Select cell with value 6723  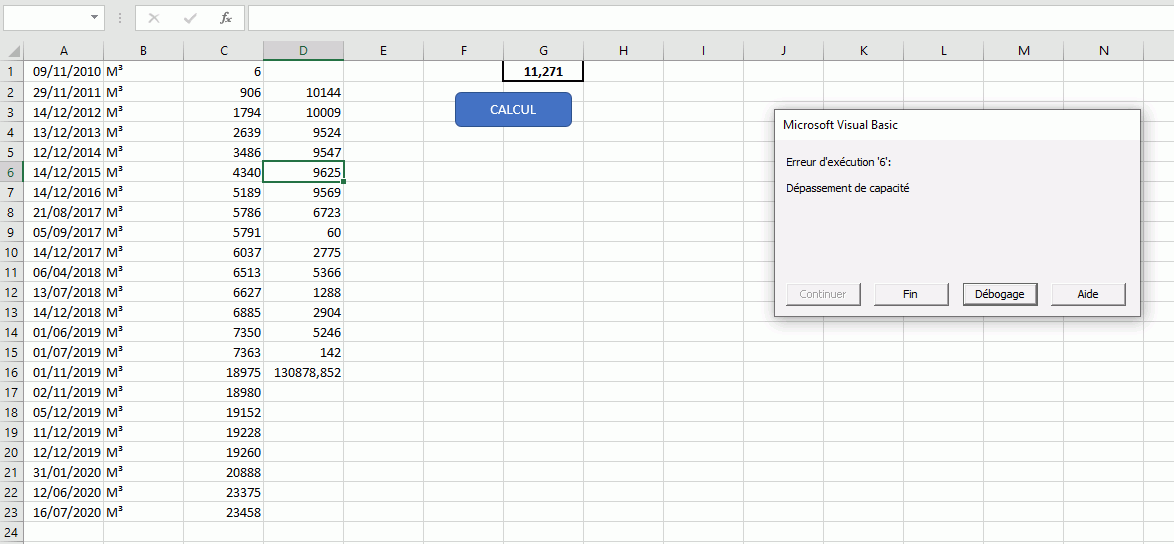[303, 212]
